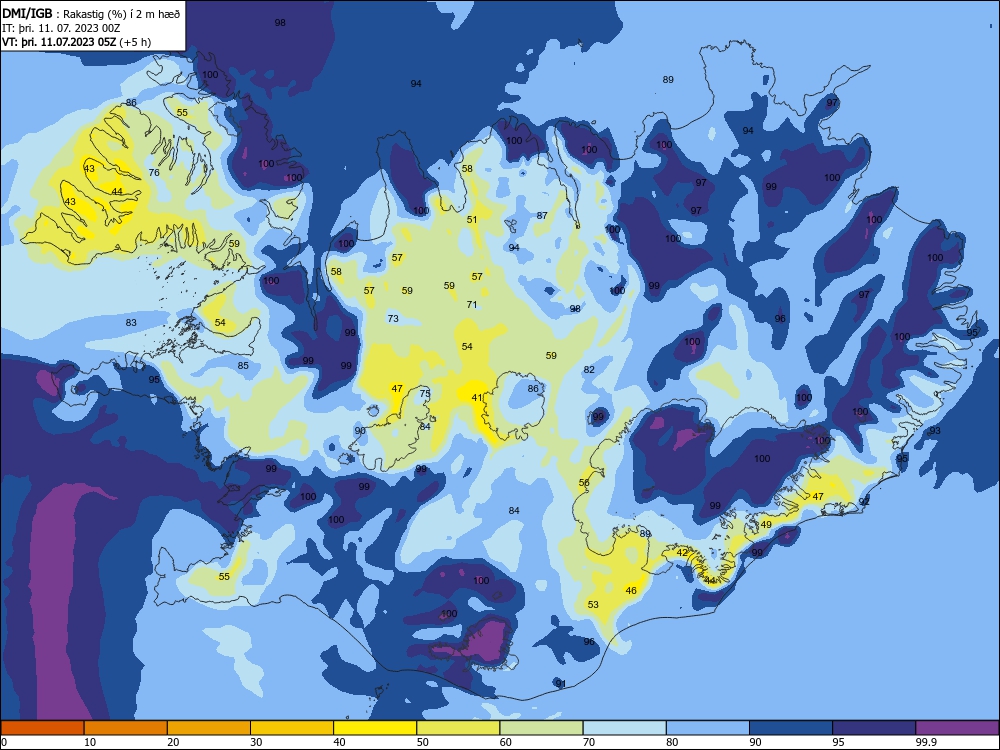Click the pale blue 70–80 legend swatch
This screenshot has width=1000, height=750.
624,728
